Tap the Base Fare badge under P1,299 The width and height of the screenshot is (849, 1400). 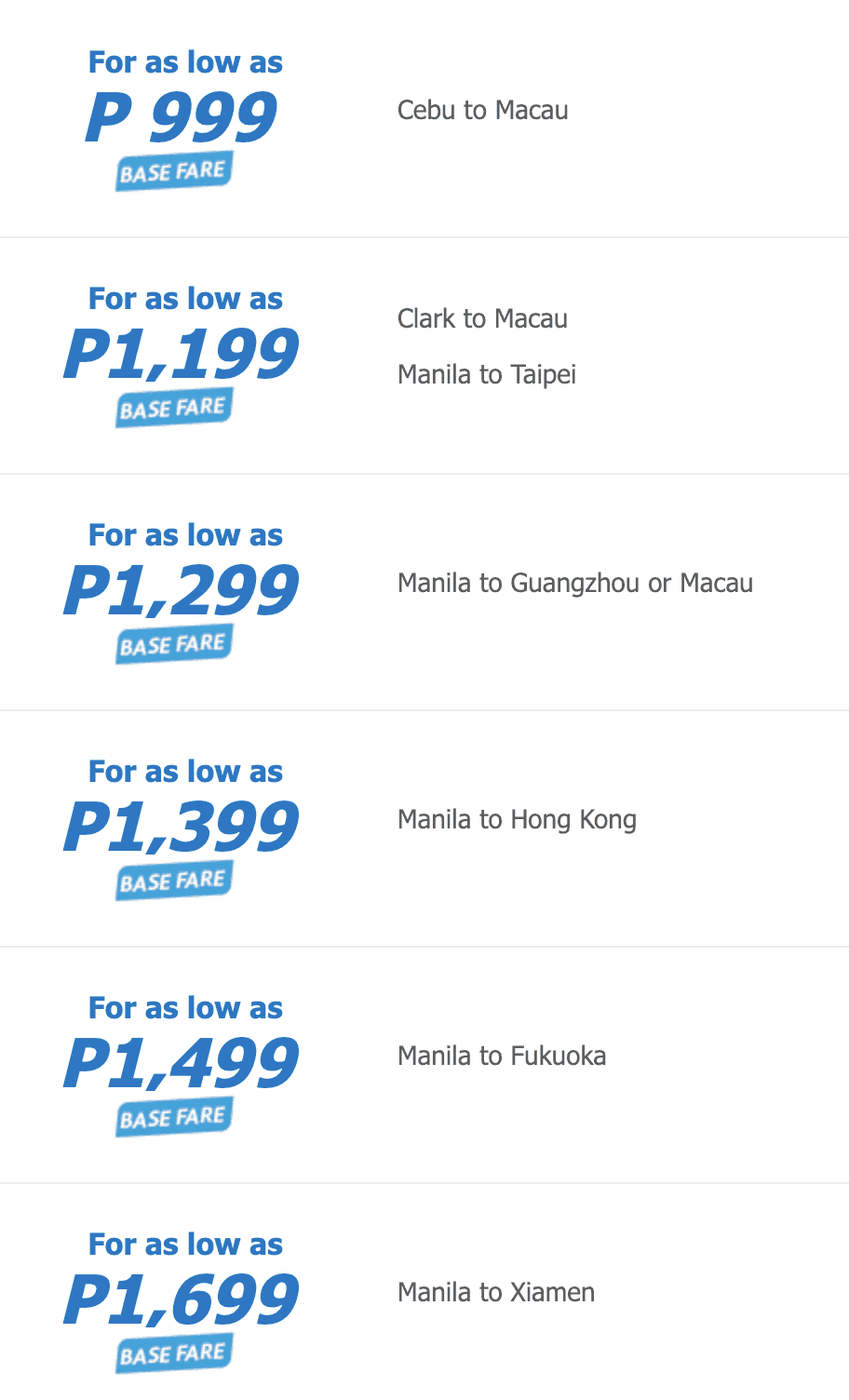tap(173, 645)
